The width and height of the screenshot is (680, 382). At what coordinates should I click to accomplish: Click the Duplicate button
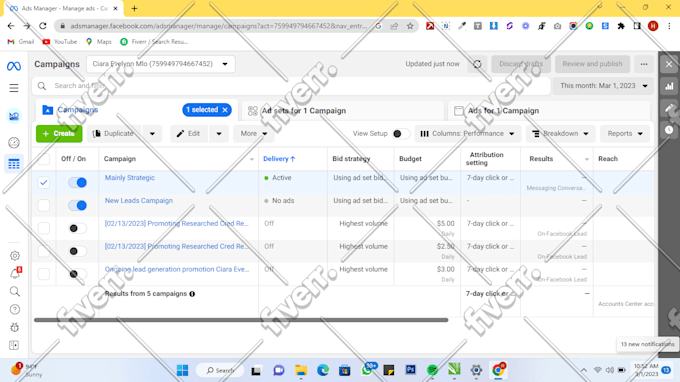tap(115, 134)
